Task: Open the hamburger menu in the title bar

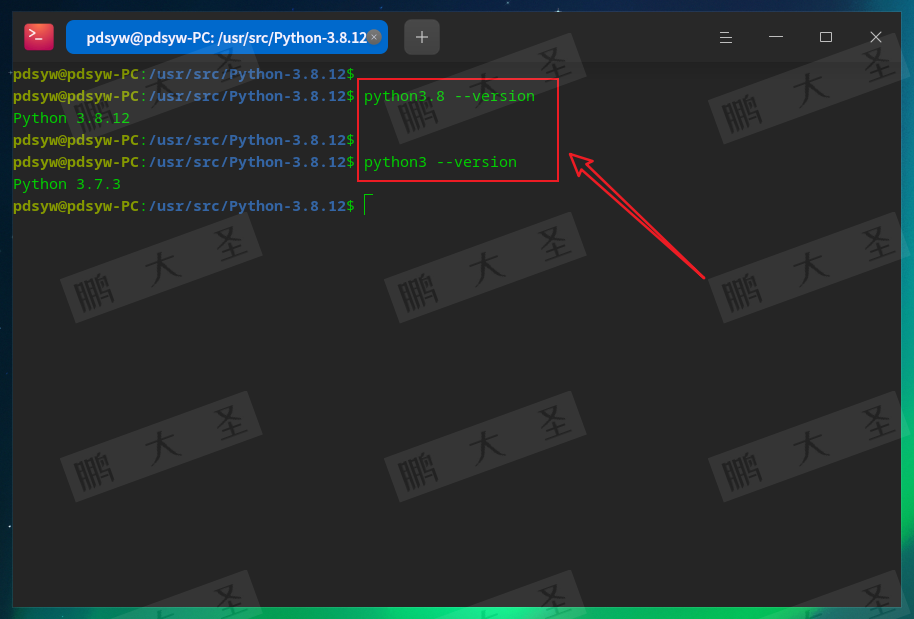Action: [x=725, y=37]
